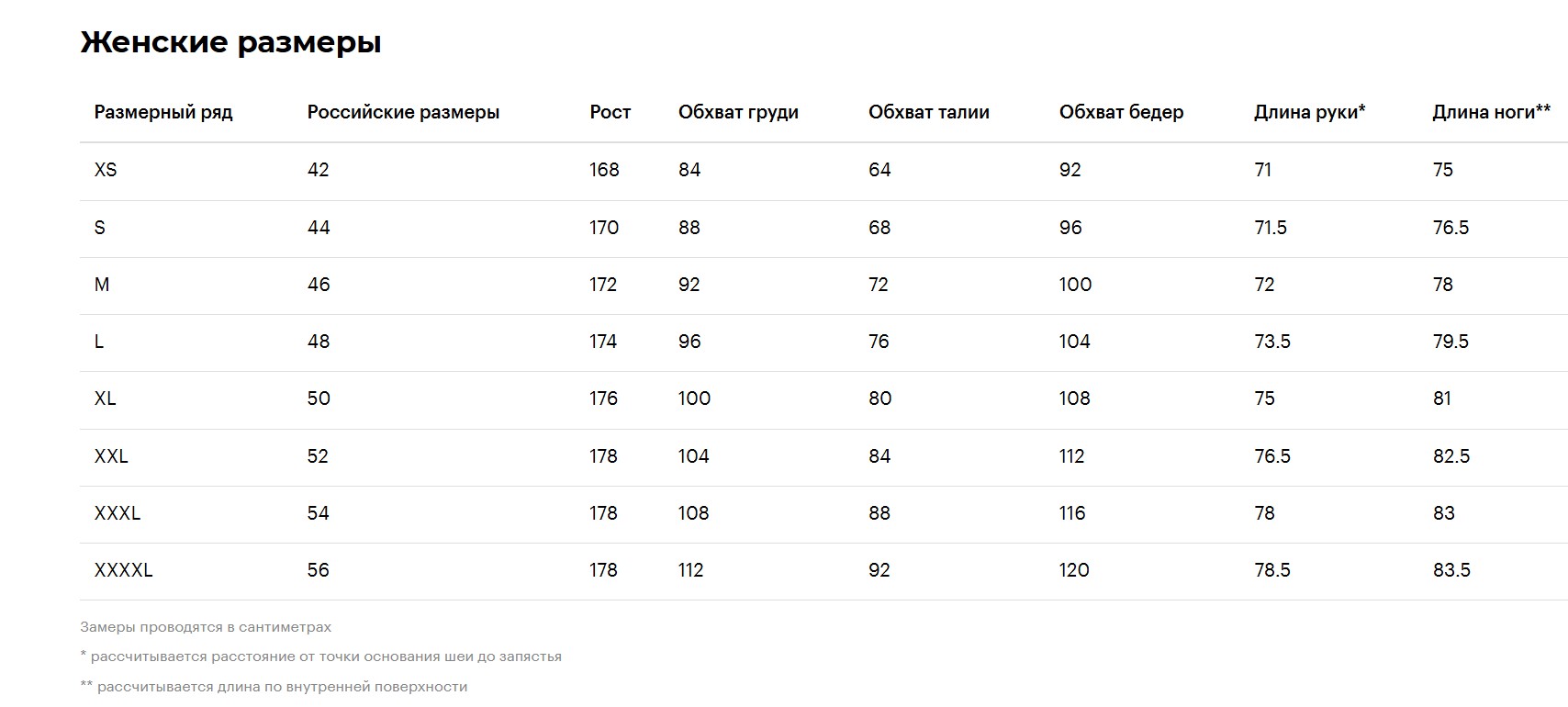Select the XXXXL size row label

click(123, 570)
